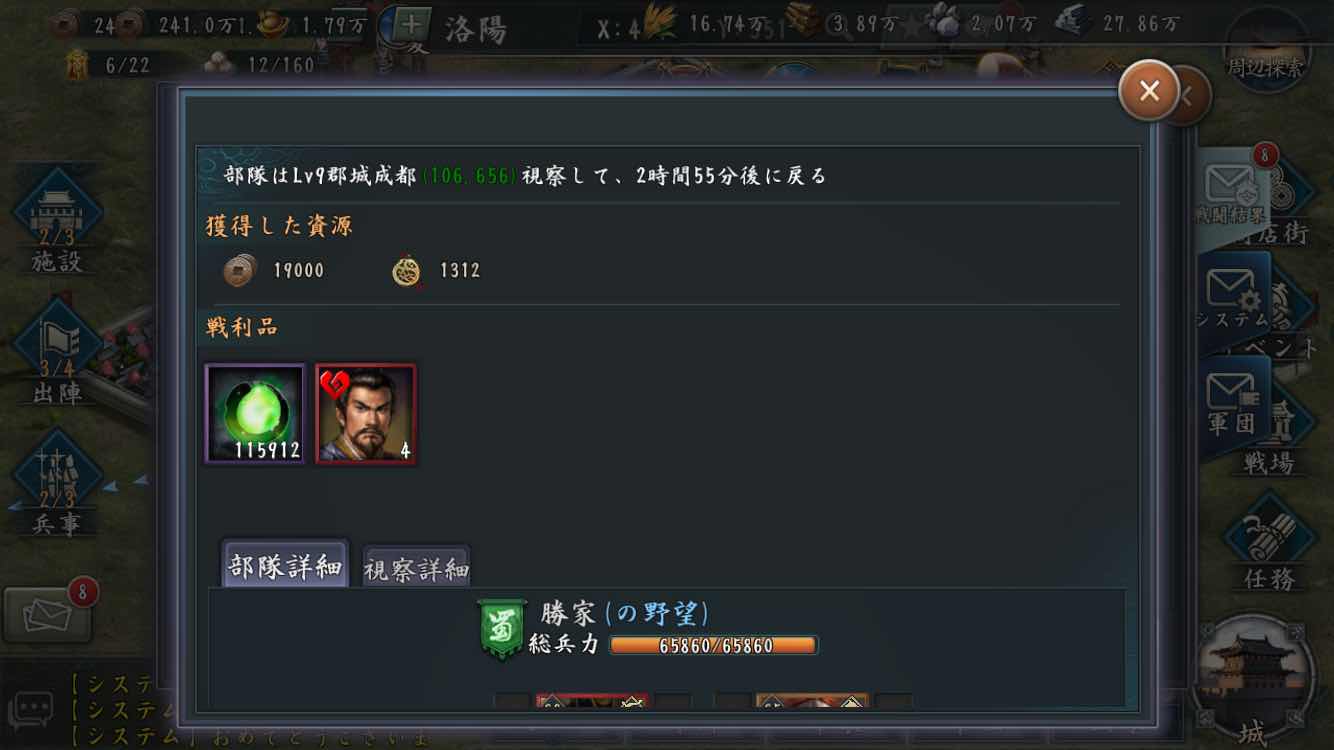Switch to the 視察詳細 tab
The width and height of the screenshot is (1334, 750).
[416, 569]
